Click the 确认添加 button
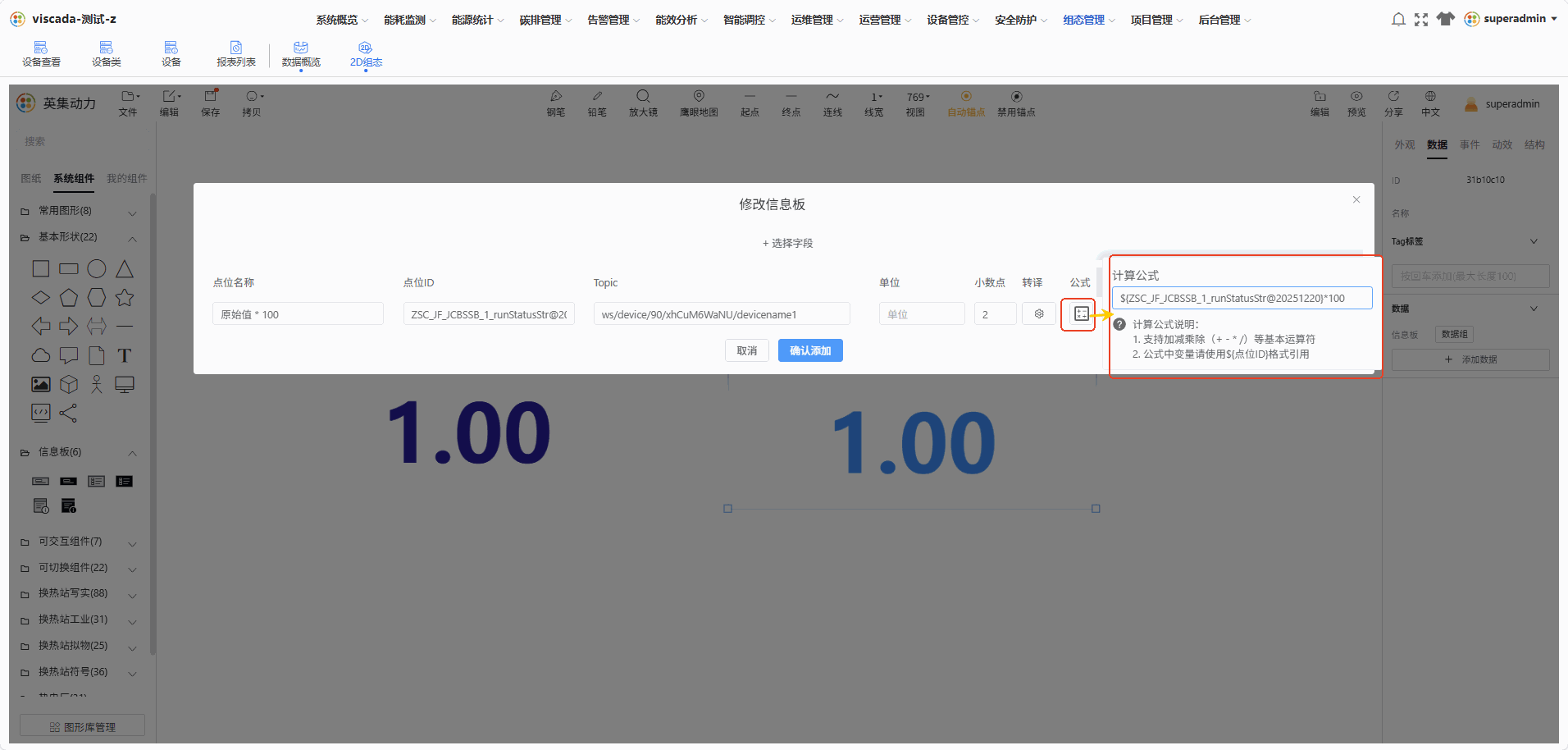Viewport: 1568px width, 750px height. [x=810, y=350]
